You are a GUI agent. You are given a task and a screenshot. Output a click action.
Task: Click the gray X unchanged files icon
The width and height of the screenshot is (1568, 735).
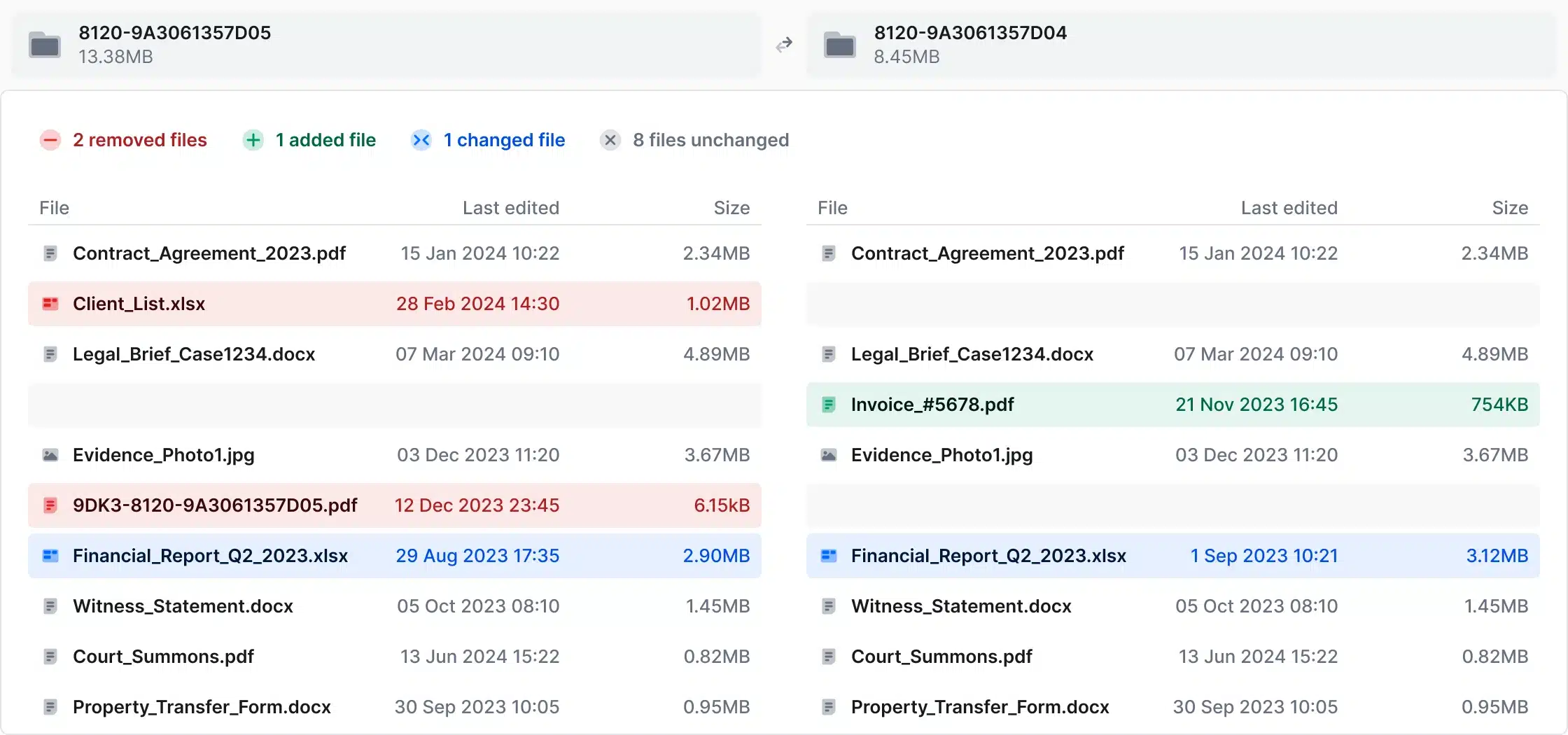click(x=610, y=140)
